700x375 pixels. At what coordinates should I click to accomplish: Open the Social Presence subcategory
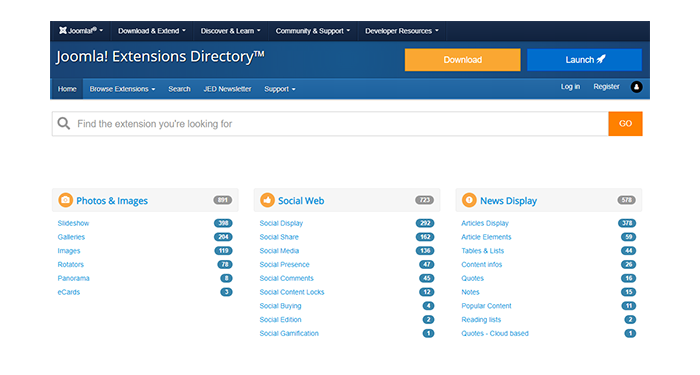click(x=284, y=265)
